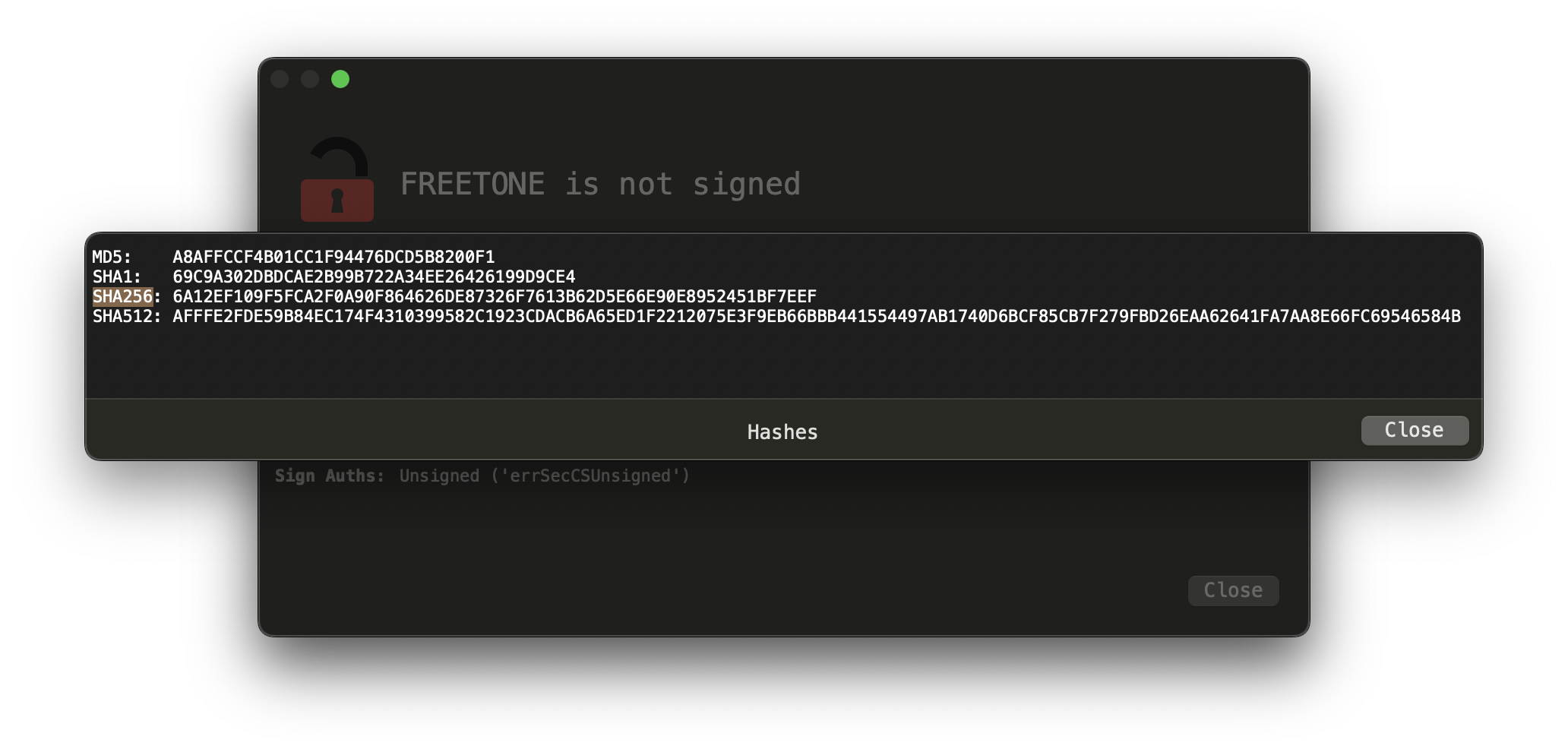
Task: Click the SHA1 hash value
Action: 374,277
